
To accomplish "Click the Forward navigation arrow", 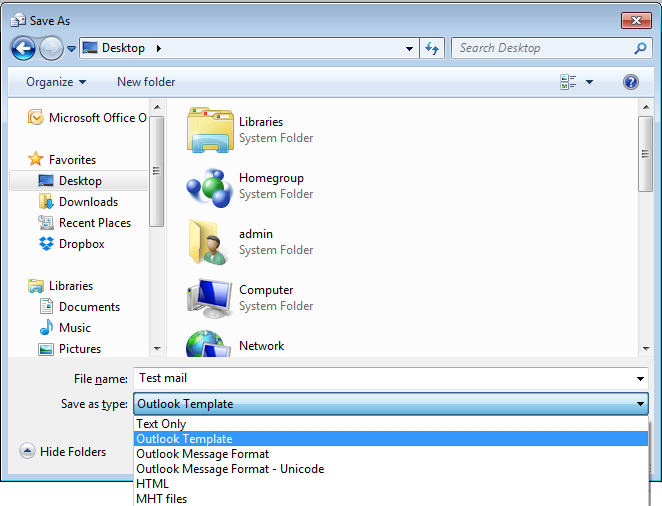I will [51, 49].
